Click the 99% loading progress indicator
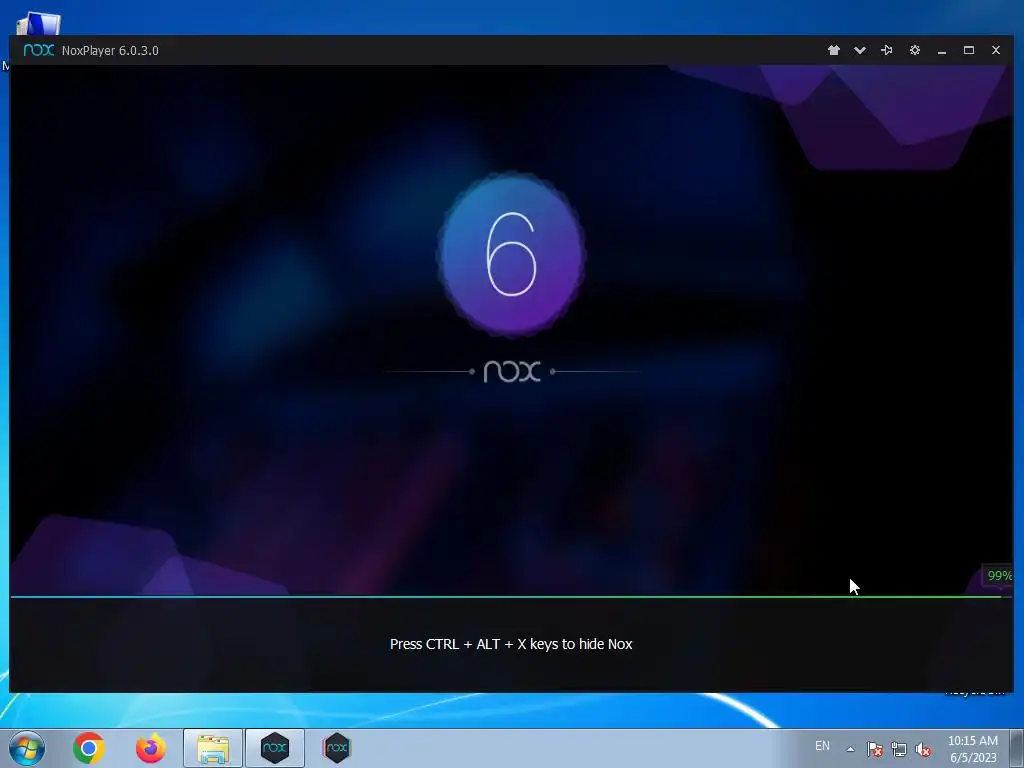The height and width of the screenshot is (768, 1024). [x=999, y=575]
